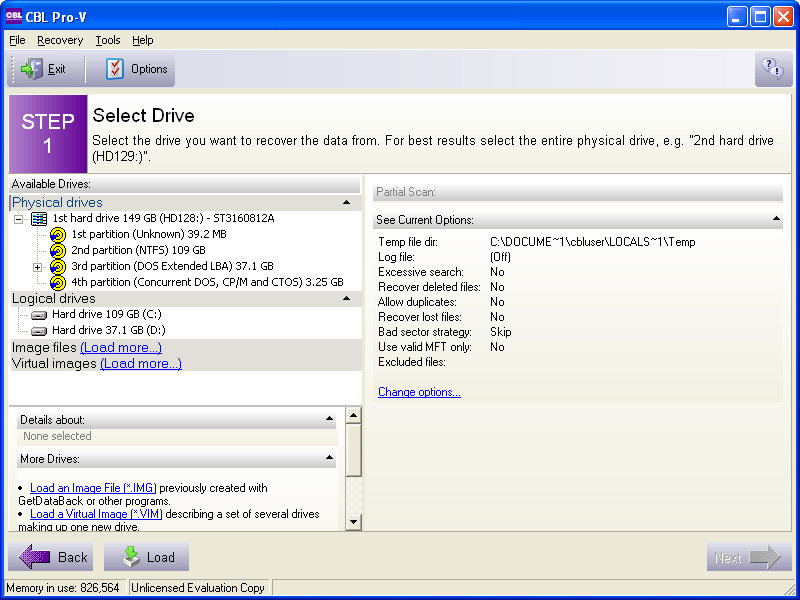Collapse the Logical drives section
This screenshot has width=800, height=600.
pos(346,298)
